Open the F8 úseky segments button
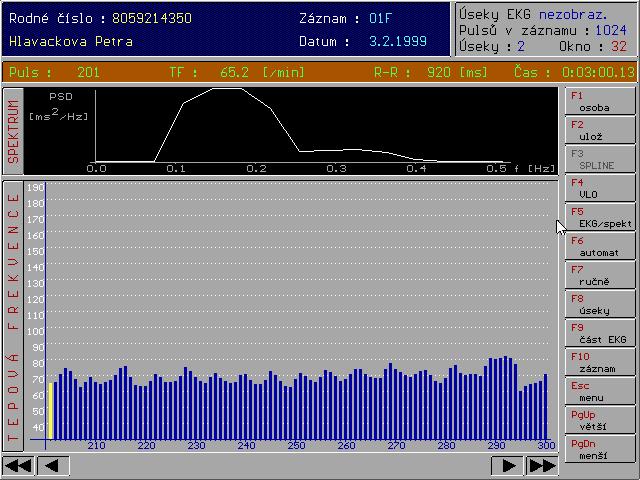640x480 pixels. coord(600,304)
